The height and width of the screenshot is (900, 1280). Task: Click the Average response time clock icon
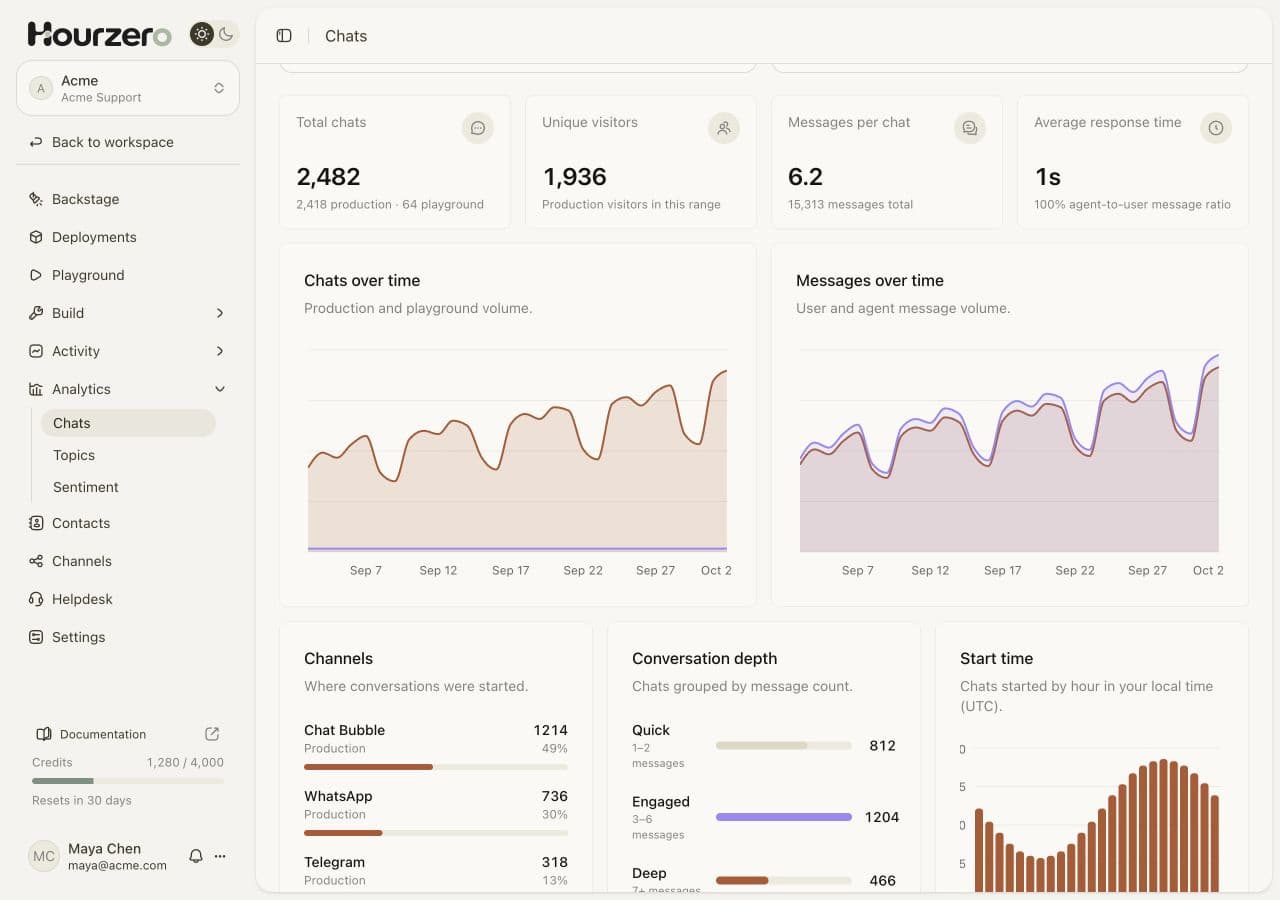click(1216, 128)
